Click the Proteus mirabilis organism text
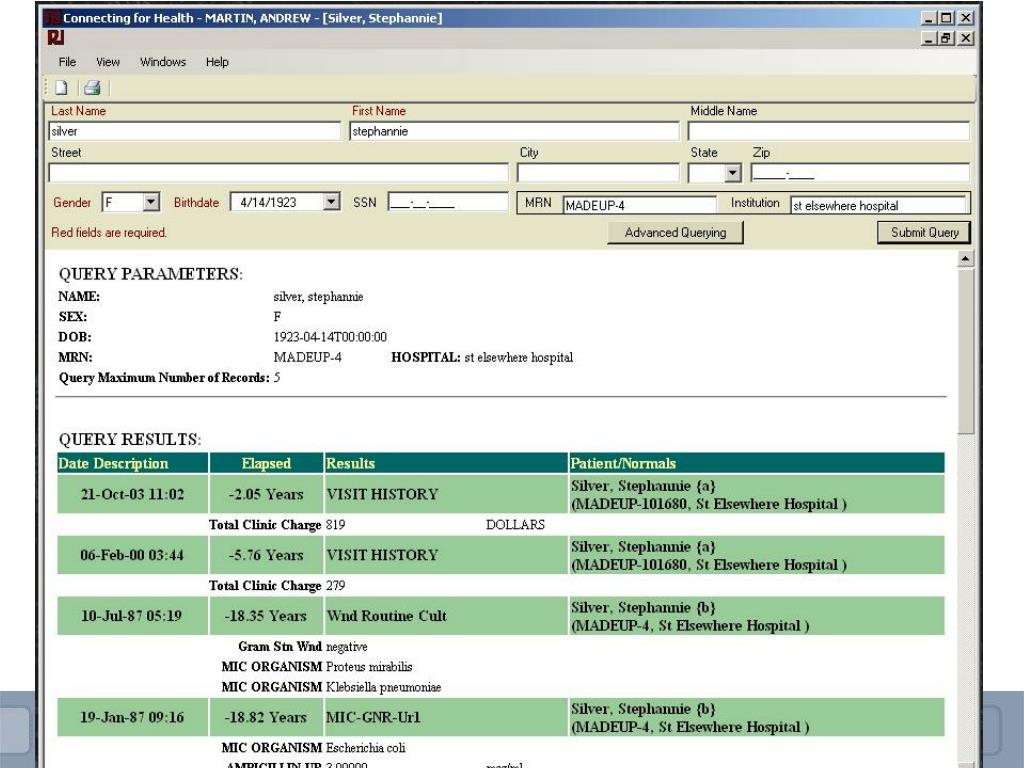This screenshot has height=768, width=1024. pyautogui.click(x=369, y=667)
